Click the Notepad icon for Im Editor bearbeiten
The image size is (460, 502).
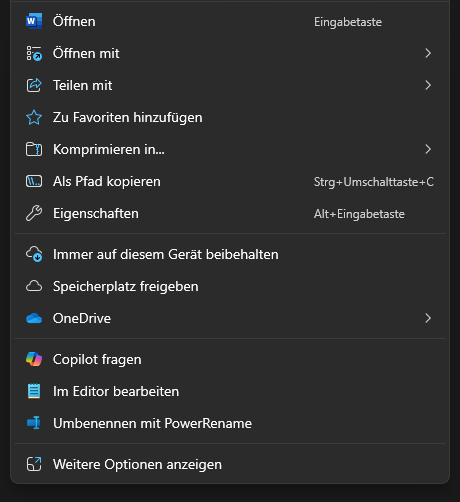click(34, 391)
